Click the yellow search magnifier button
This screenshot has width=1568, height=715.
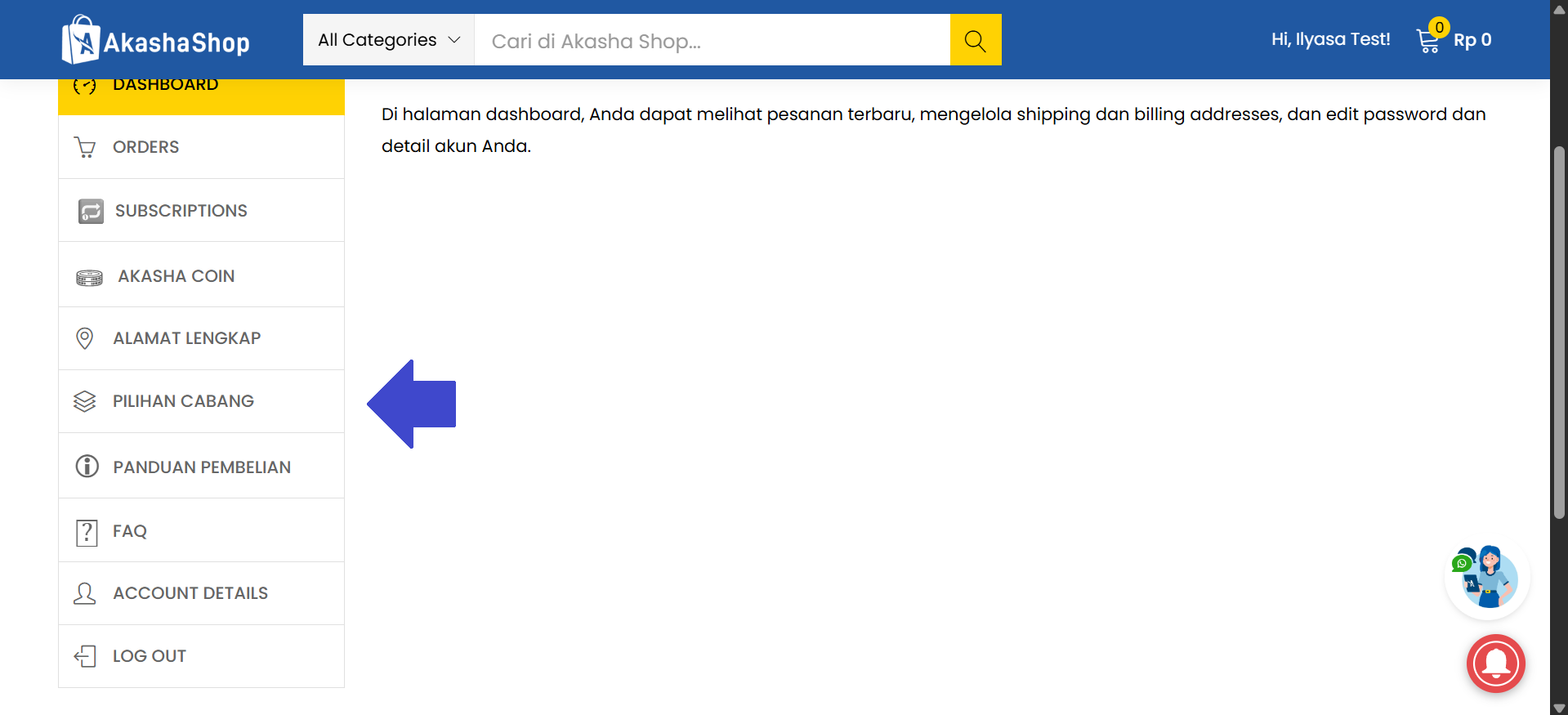(x=975, y=40)
